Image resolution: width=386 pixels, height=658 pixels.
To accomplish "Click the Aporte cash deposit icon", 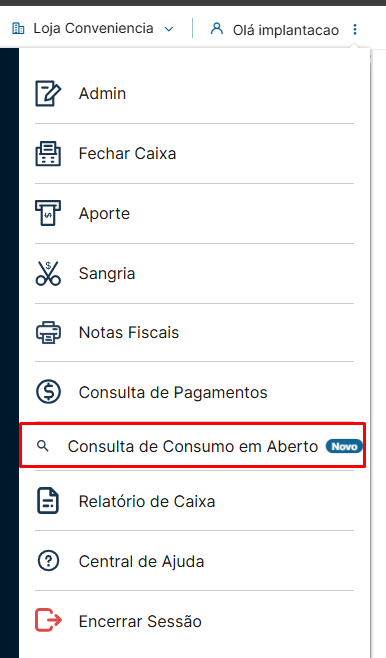I will [48, 213].
